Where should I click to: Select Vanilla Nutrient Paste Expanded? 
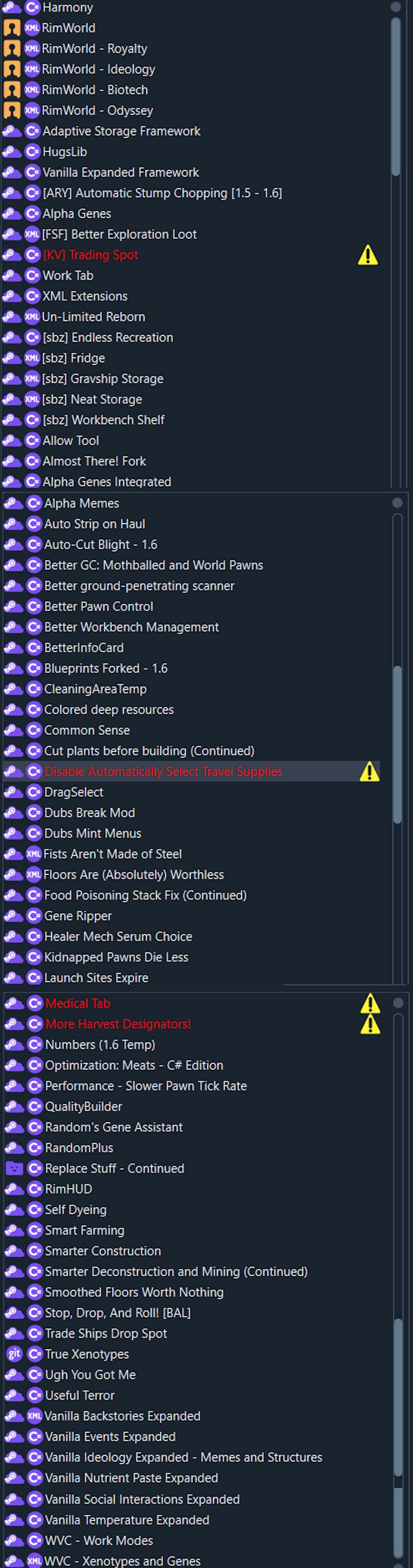(x=132, y=1478)
